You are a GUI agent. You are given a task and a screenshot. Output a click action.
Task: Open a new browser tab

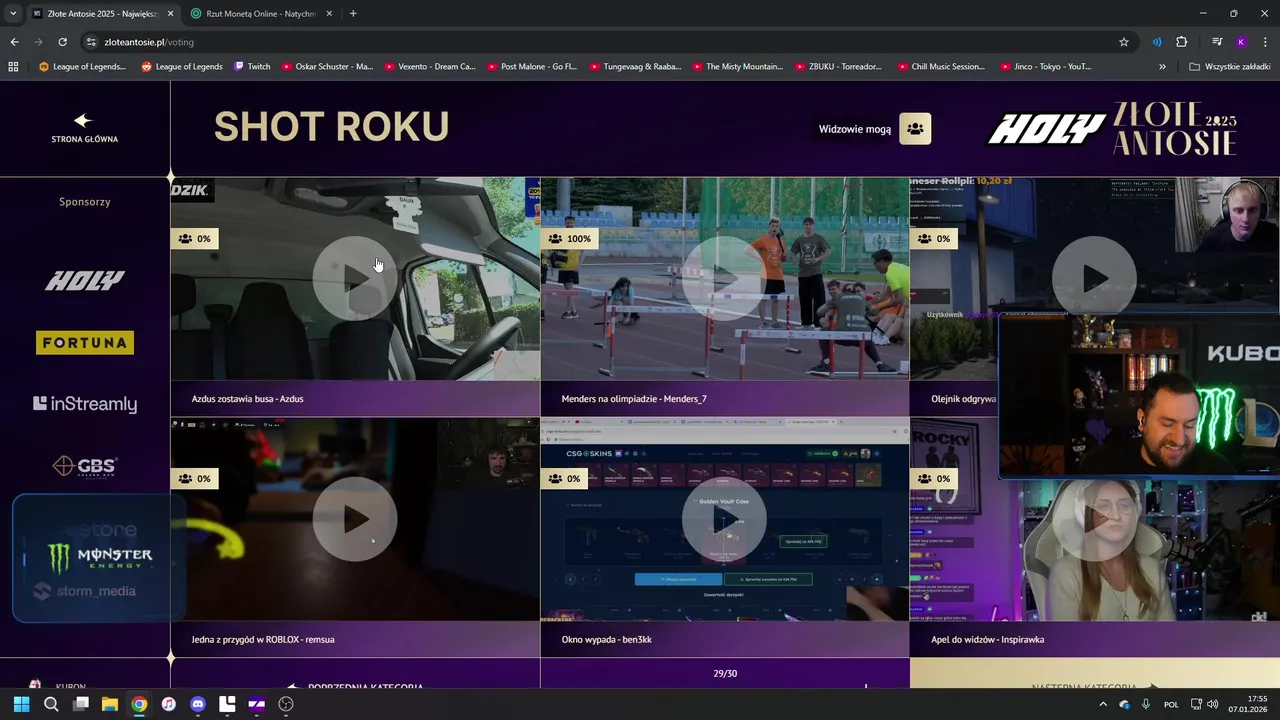coord(353,14)
